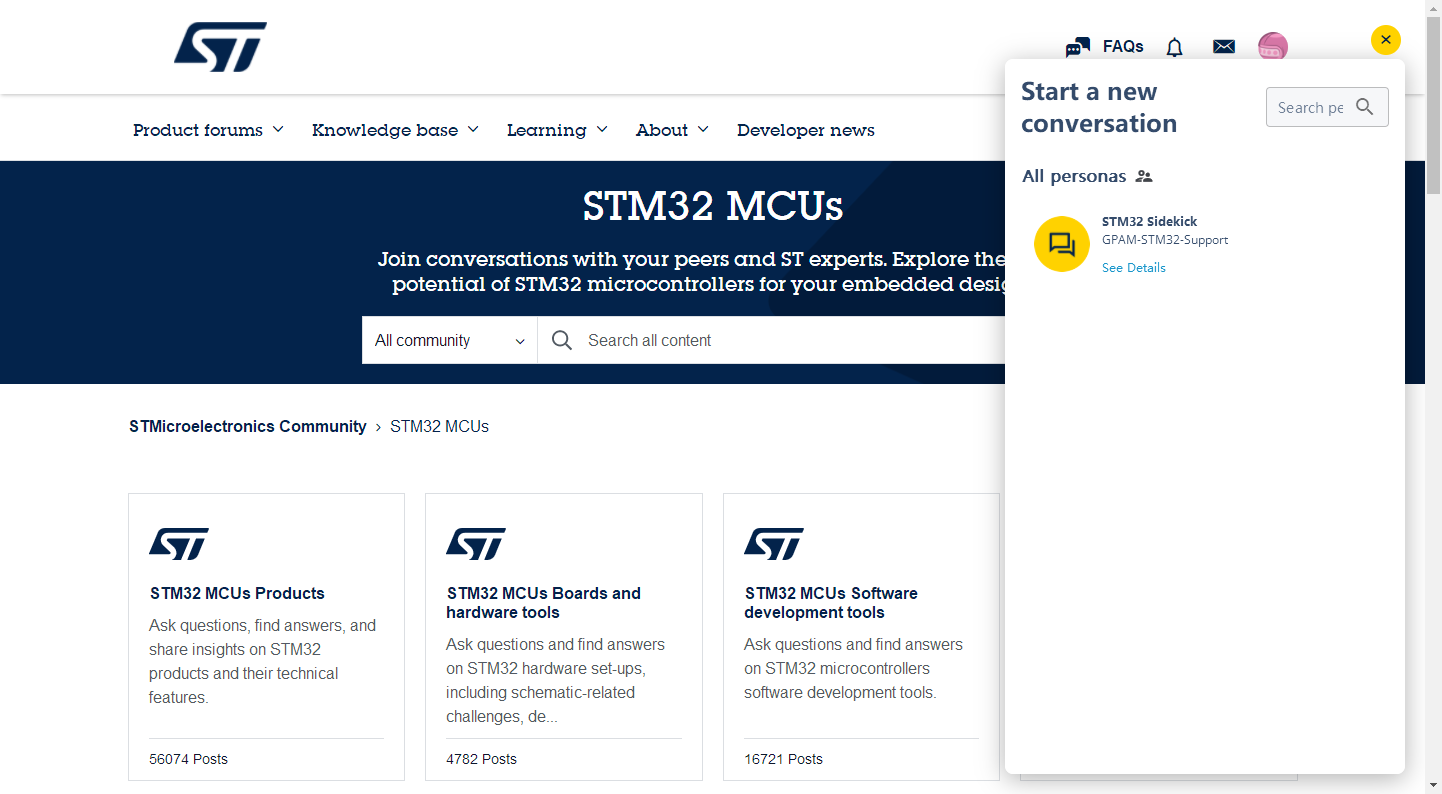1442x794 pixels.
Task: Open the messages envelope icon
Action: click(x=1224, y=46)
